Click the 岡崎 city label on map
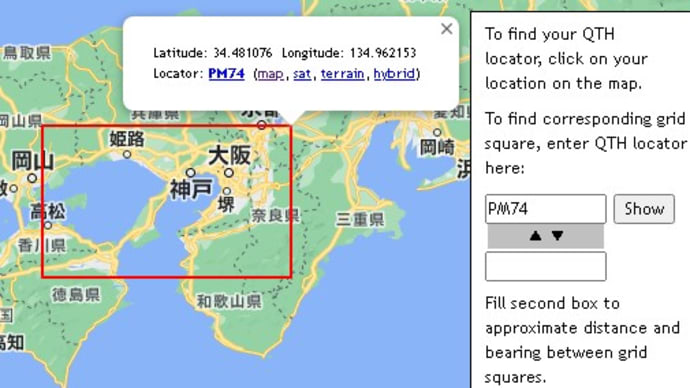Viewport: 690px width, 388px height. [437, 147]
